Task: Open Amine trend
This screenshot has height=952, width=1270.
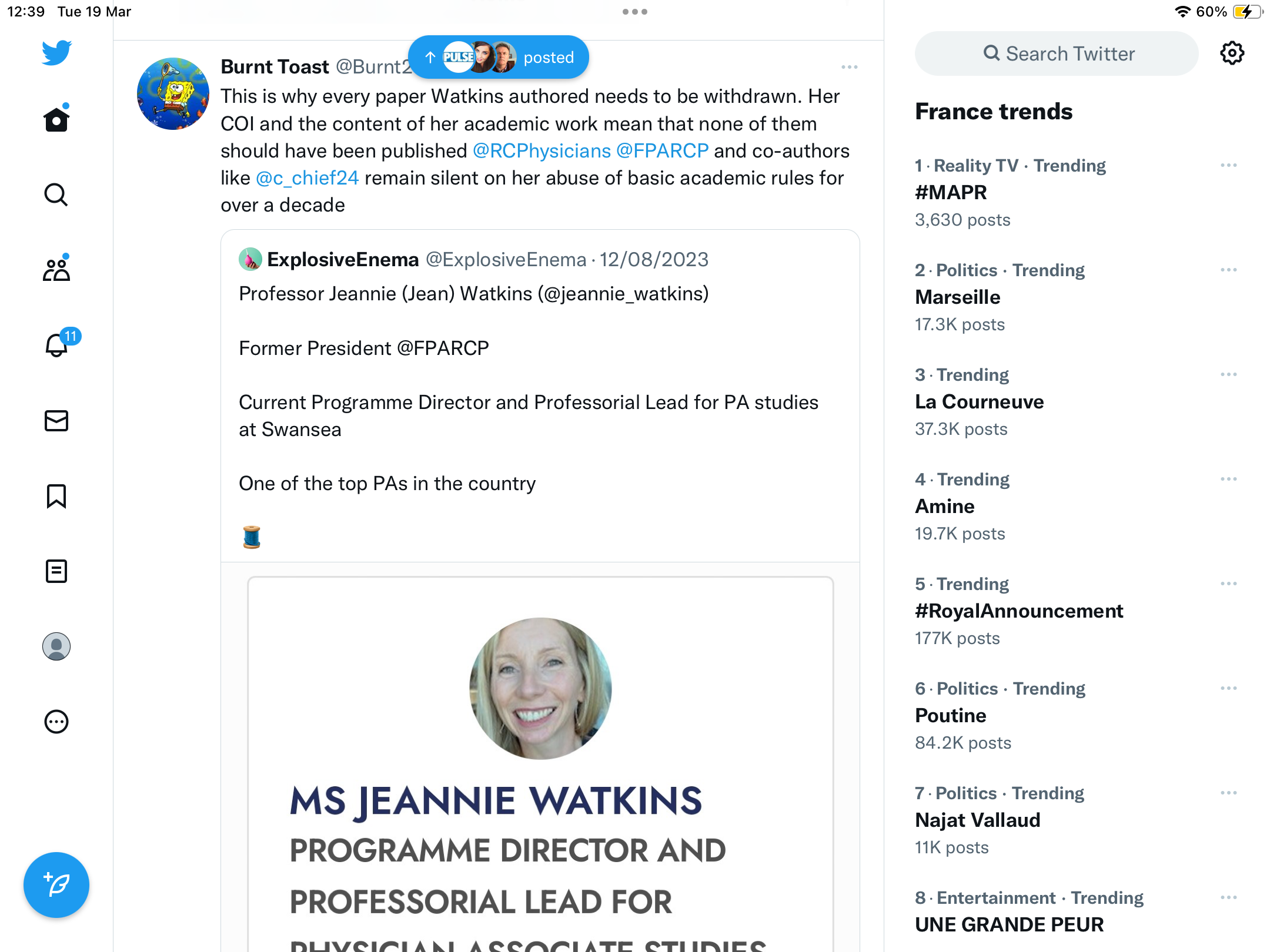Action: (944, 506)
